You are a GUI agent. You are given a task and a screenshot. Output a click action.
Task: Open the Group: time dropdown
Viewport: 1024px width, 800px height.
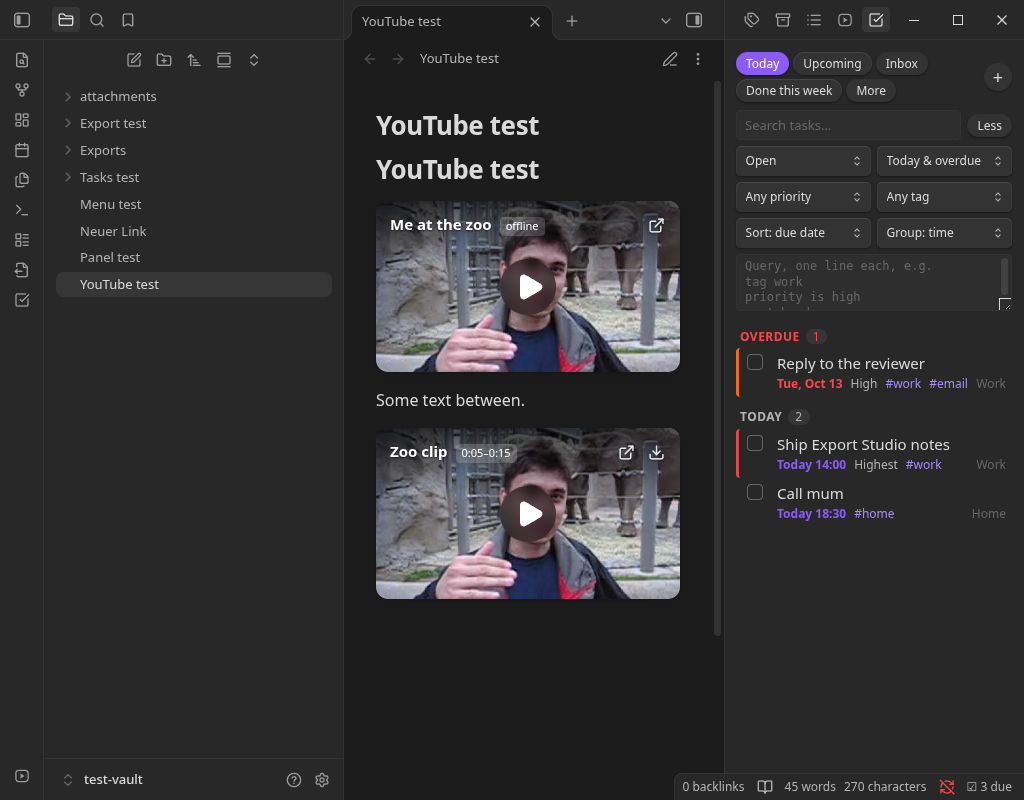pyautogui.click(x=944, y=233)
